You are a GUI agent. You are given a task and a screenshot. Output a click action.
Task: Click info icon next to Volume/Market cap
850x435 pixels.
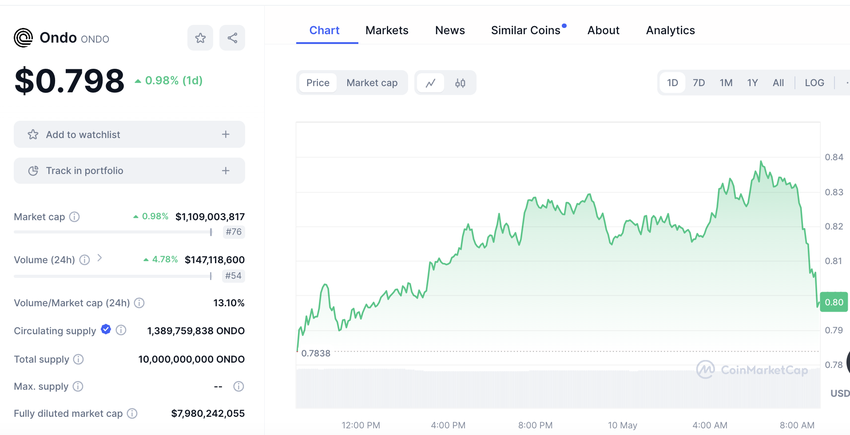click(x=139, y=303)
